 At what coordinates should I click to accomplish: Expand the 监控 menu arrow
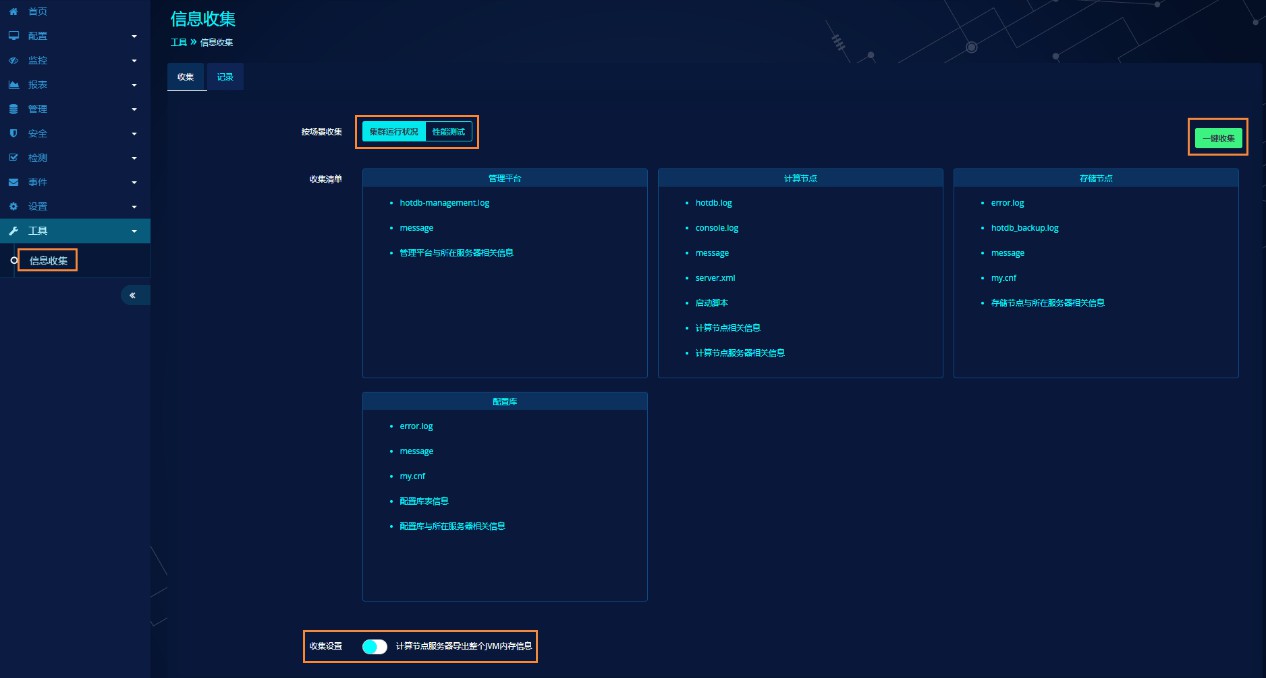[x=135, y=61]
